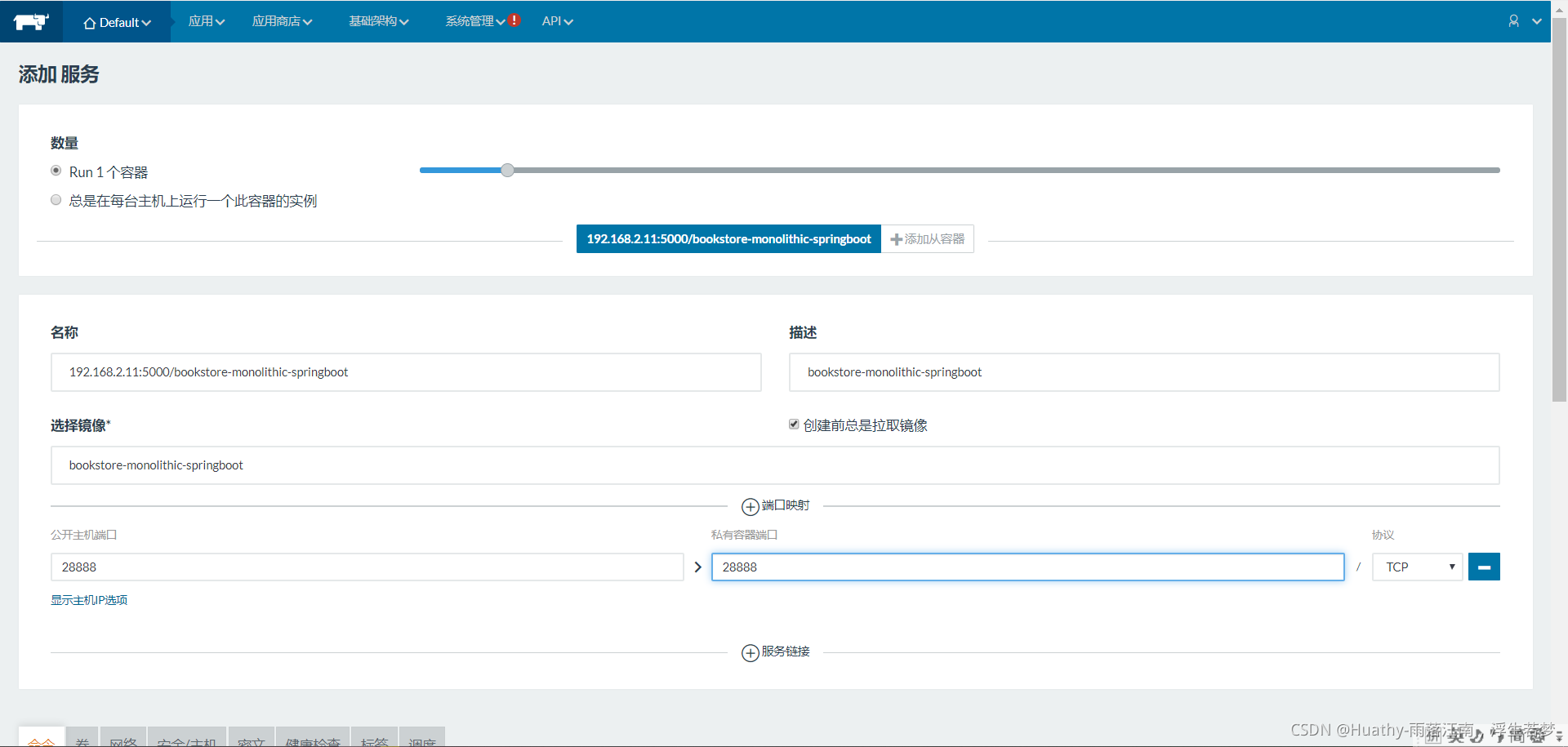Click the container count slider handle
This screenshot has height=747, width=1568.
(507, 170)
